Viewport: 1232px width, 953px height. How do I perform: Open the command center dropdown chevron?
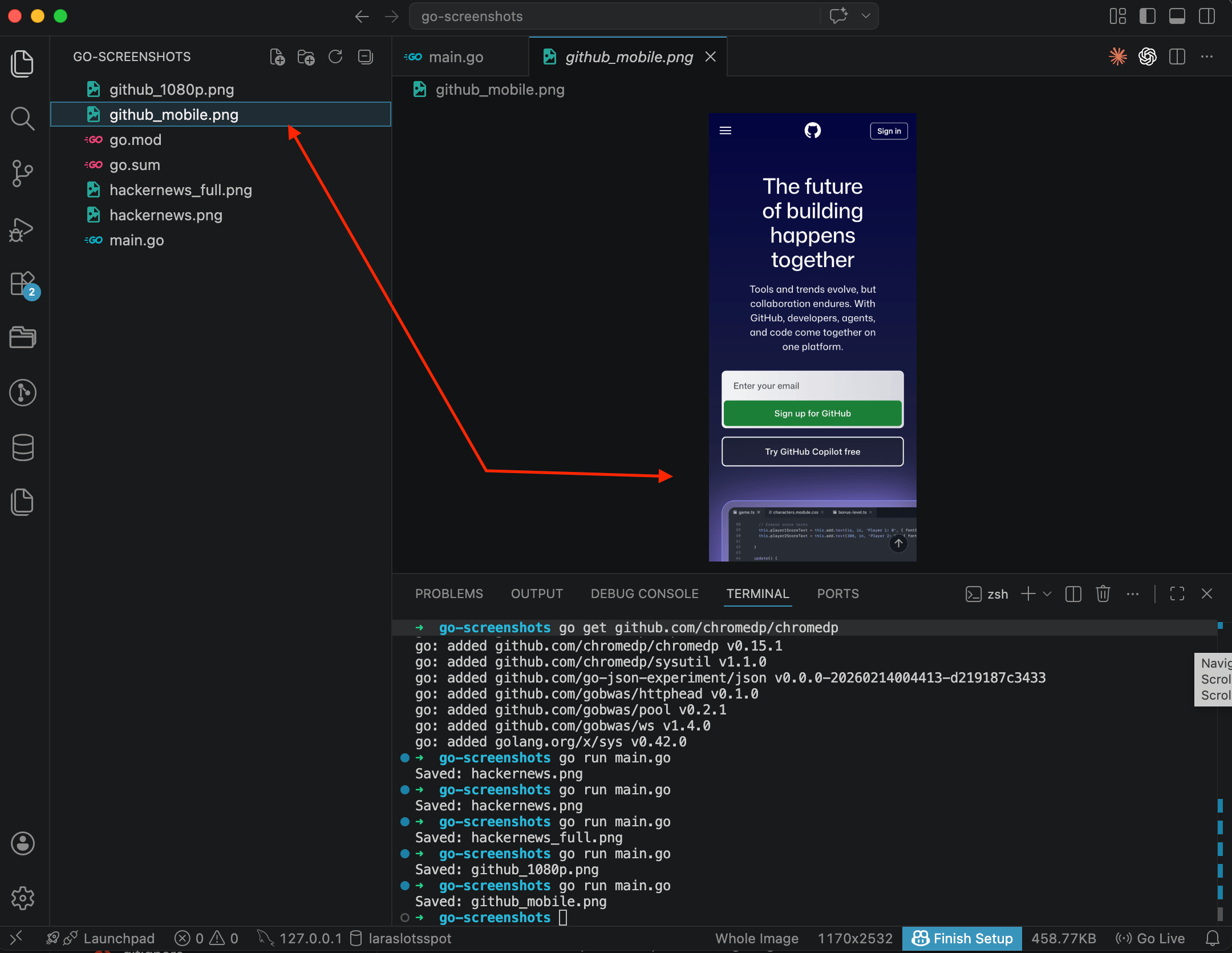pos(866,16)
